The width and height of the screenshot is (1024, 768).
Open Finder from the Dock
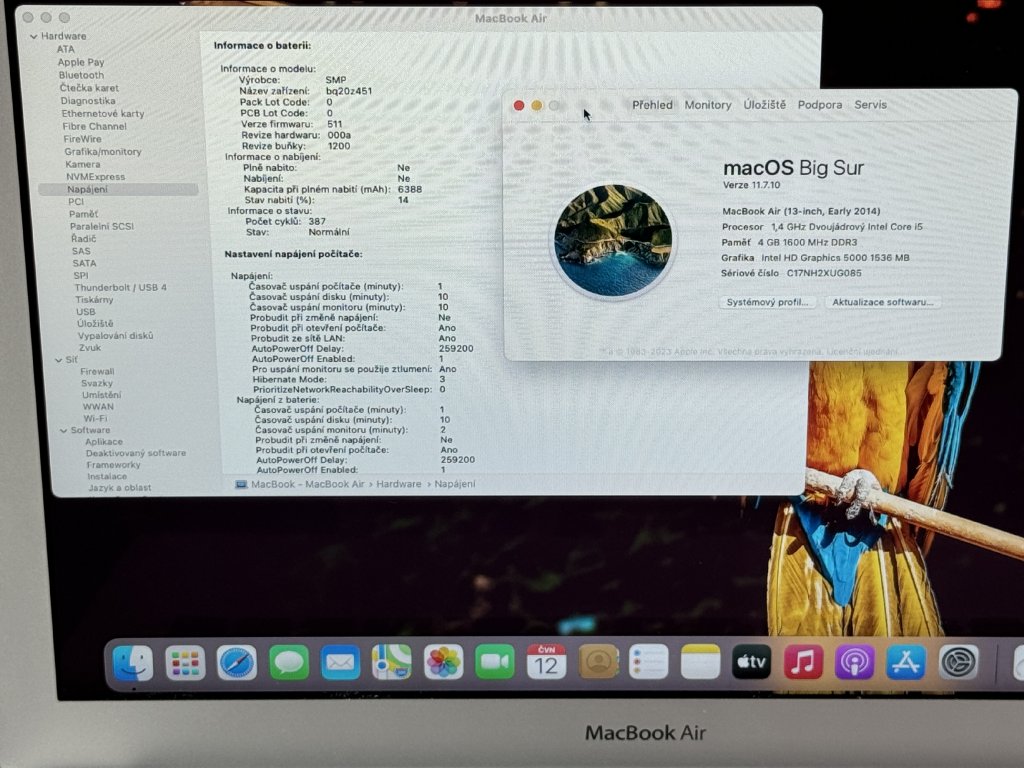pyautogui.click(x=133, y=663)
